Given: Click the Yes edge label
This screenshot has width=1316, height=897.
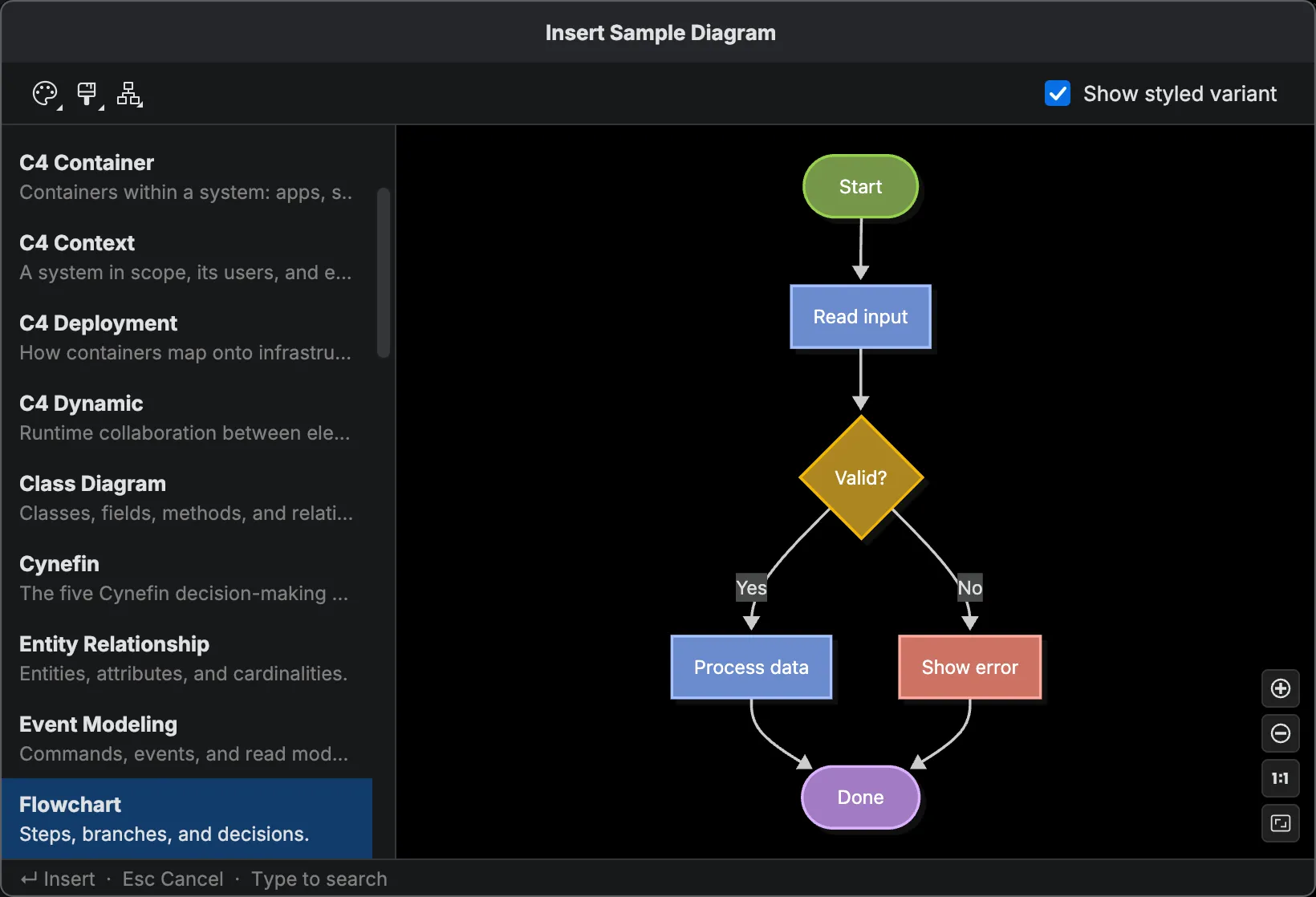Looking at the screenshot, I should pos(752,588).
